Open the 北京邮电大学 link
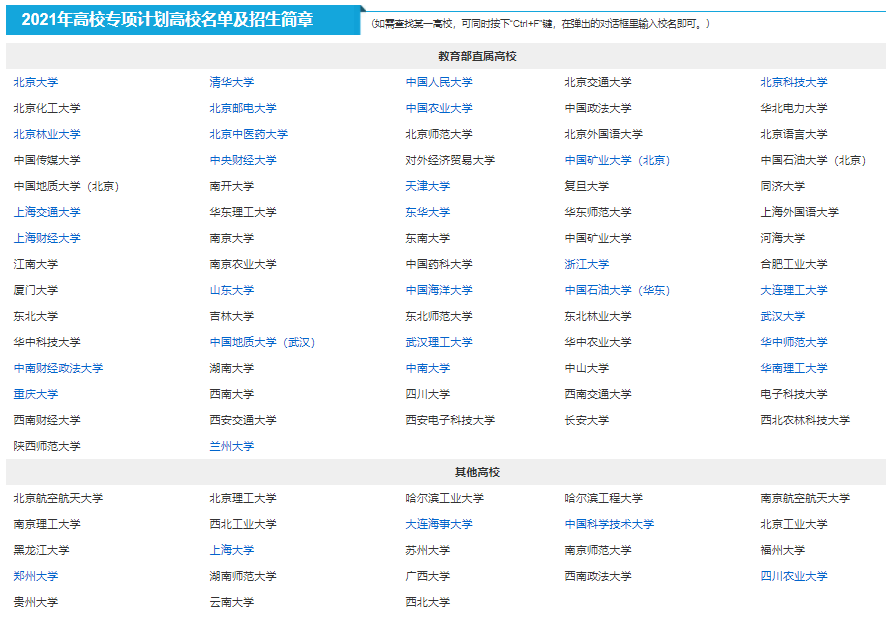 click(243, 108)
